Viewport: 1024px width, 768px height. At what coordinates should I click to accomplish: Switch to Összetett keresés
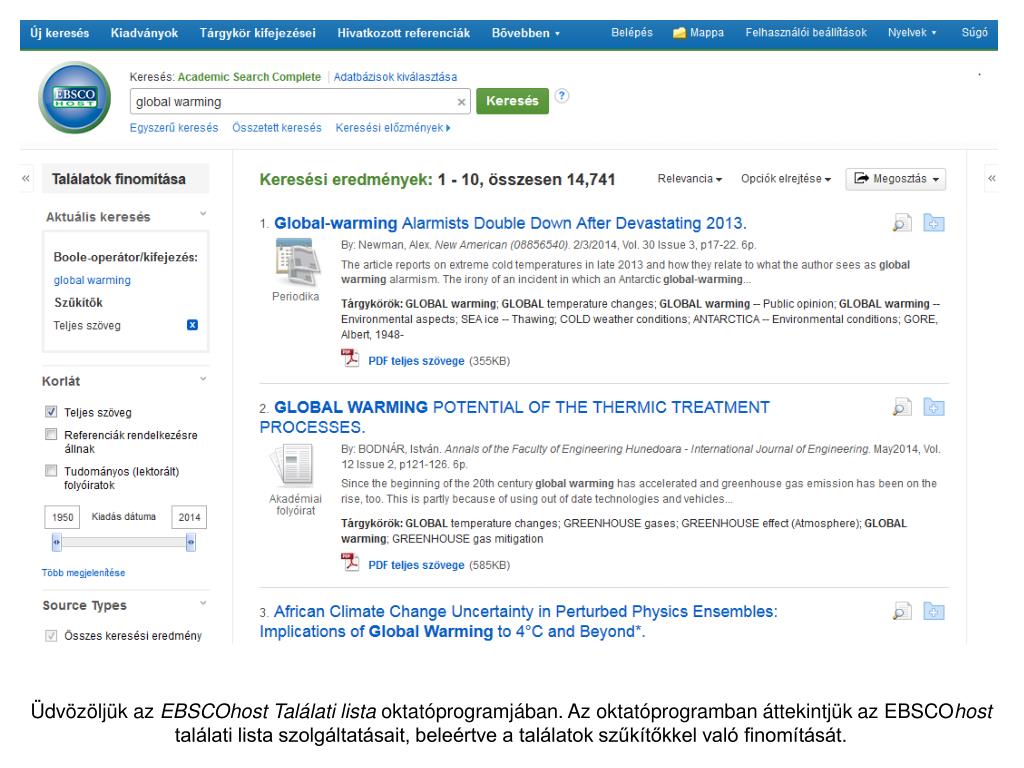[x=277, y=128]
